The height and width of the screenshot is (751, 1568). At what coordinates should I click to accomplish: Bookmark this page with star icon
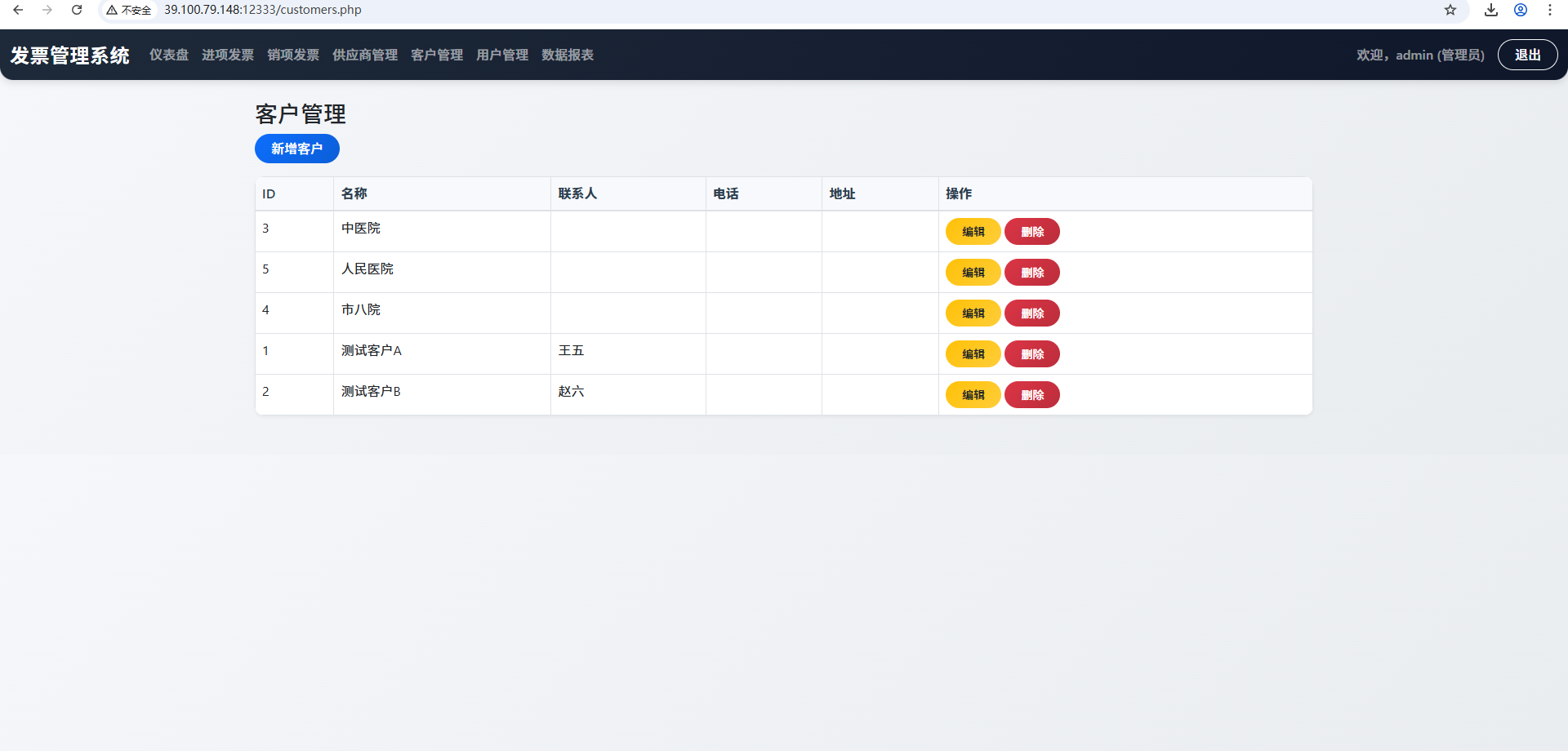click(x=1450, y=10)
